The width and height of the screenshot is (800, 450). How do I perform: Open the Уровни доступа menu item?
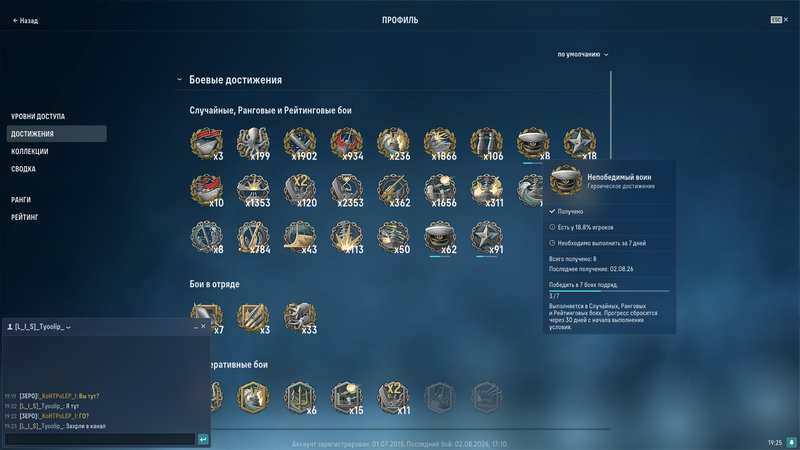(38, 116)
